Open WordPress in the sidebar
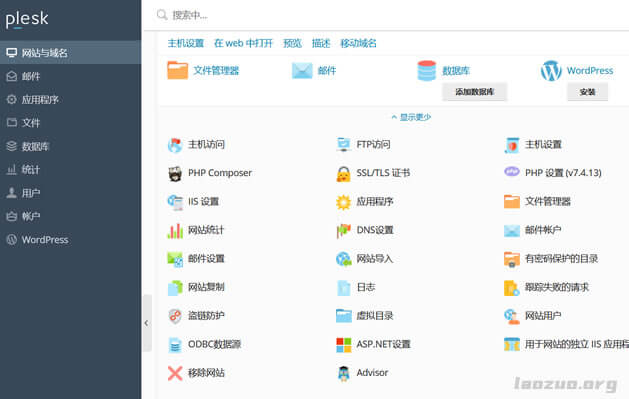This screenshot has height=399, width=629. tap(71, 239)
